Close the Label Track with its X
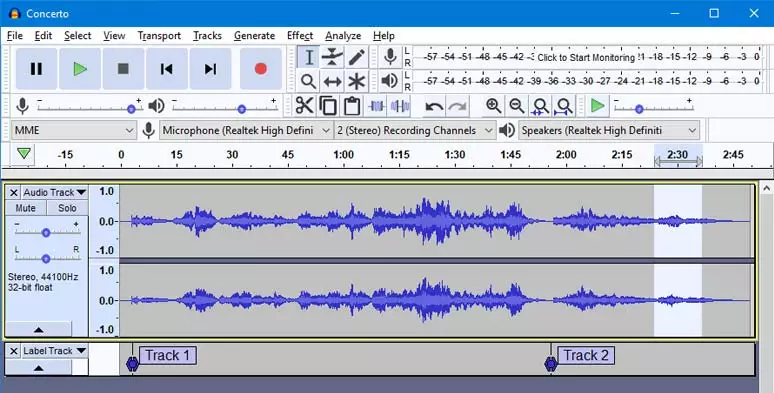 coord(14,352)
